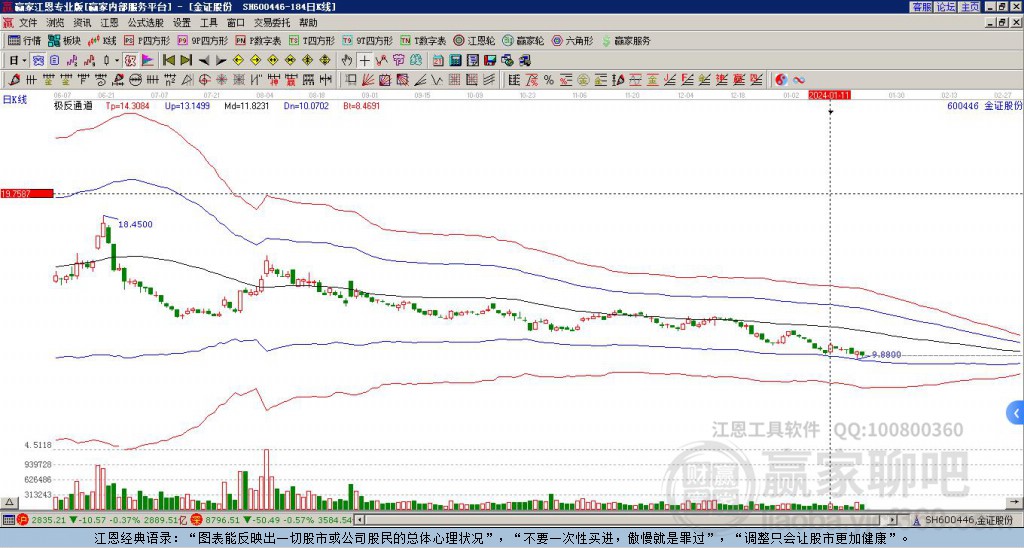This screenshot has width=1024, height=548.
Task: Click the black left arrow icon
Action: (x=204, y=61)
